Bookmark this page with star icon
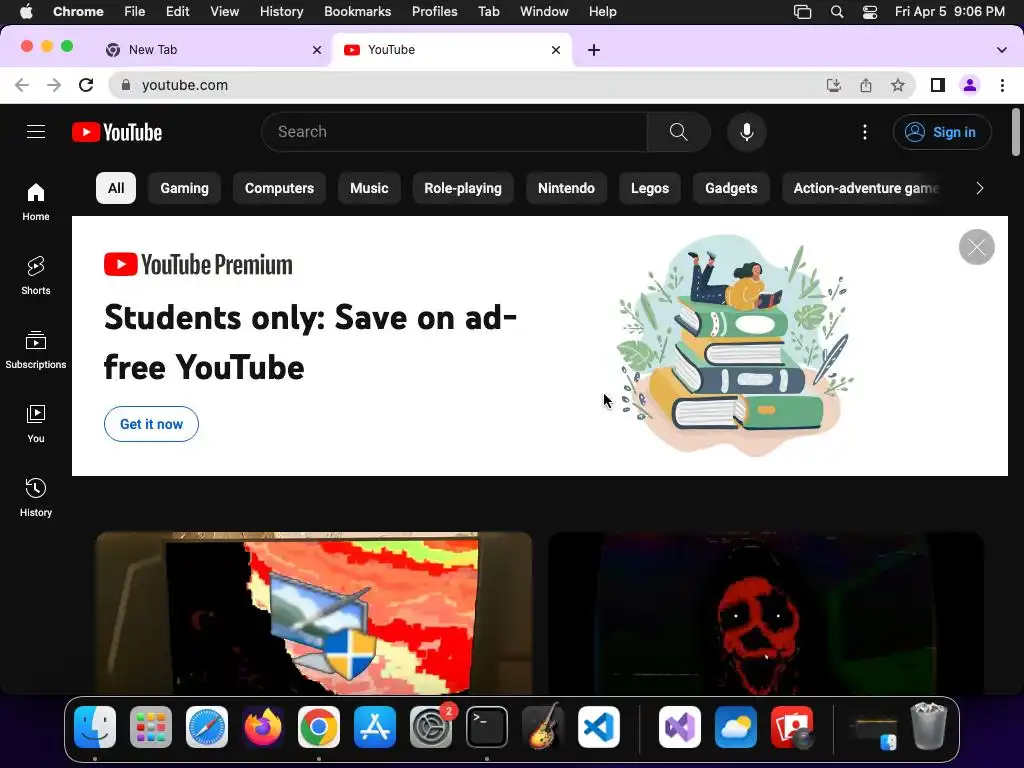 [898, 85]
